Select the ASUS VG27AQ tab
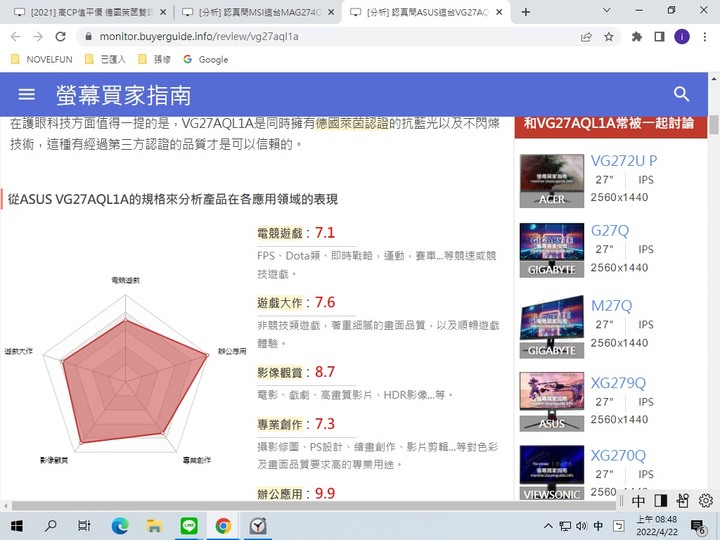720x540 pixels. click(x=425, y=12)
